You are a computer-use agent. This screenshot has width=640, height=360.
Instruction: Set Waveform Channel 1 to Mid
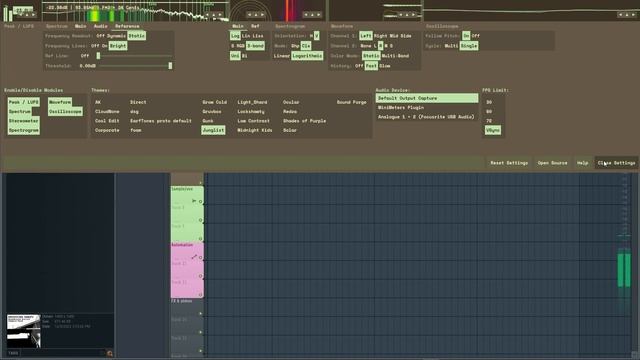click(393, 36)
